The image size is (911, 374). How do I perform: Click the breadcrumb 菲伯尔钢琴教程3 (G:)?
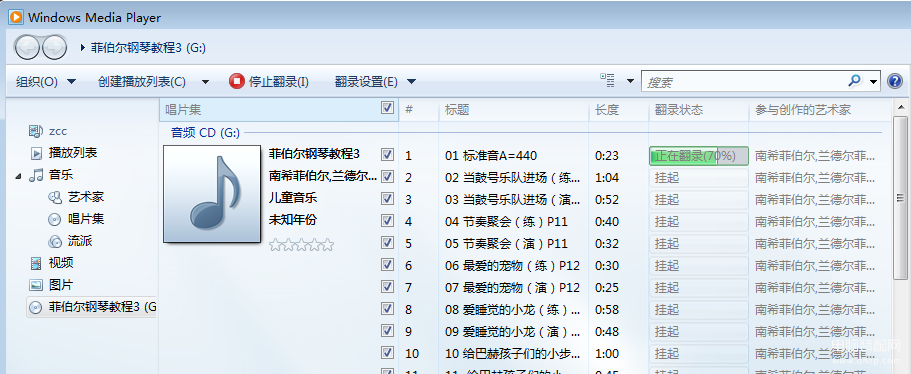(x=149, y=48)
